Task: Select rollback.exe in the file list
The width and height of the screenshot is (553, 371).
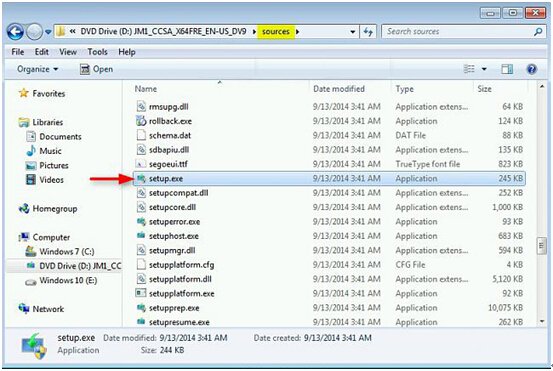Action: (329, 121)
